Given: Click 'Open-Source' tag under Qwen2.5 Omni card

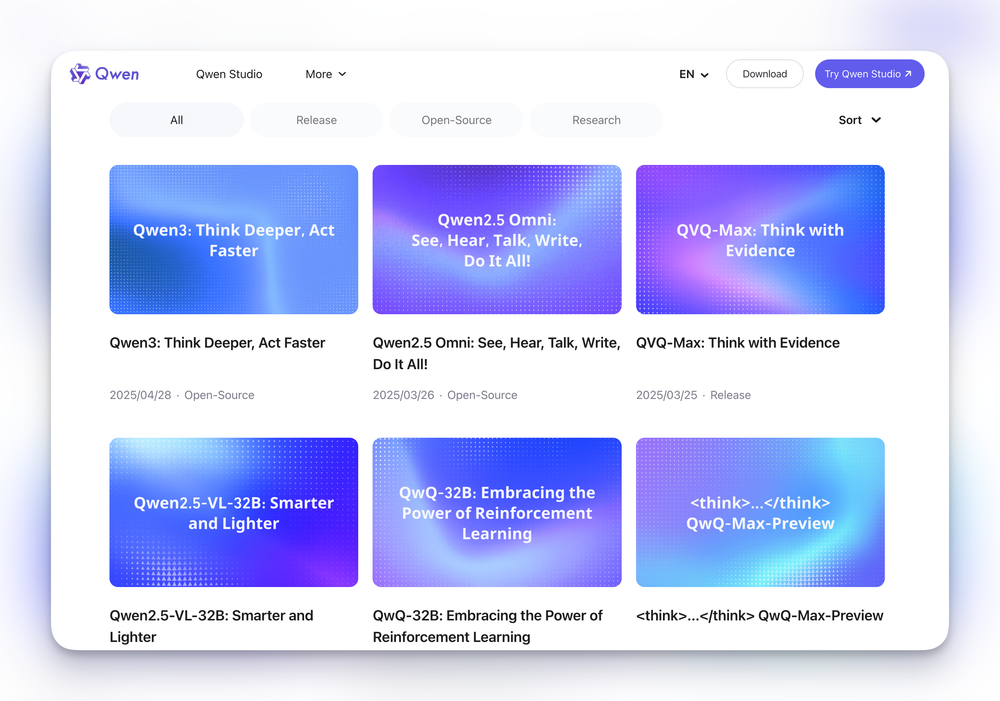Looking at the screenshot, I should pyautogui.click(x=482, y=395).
